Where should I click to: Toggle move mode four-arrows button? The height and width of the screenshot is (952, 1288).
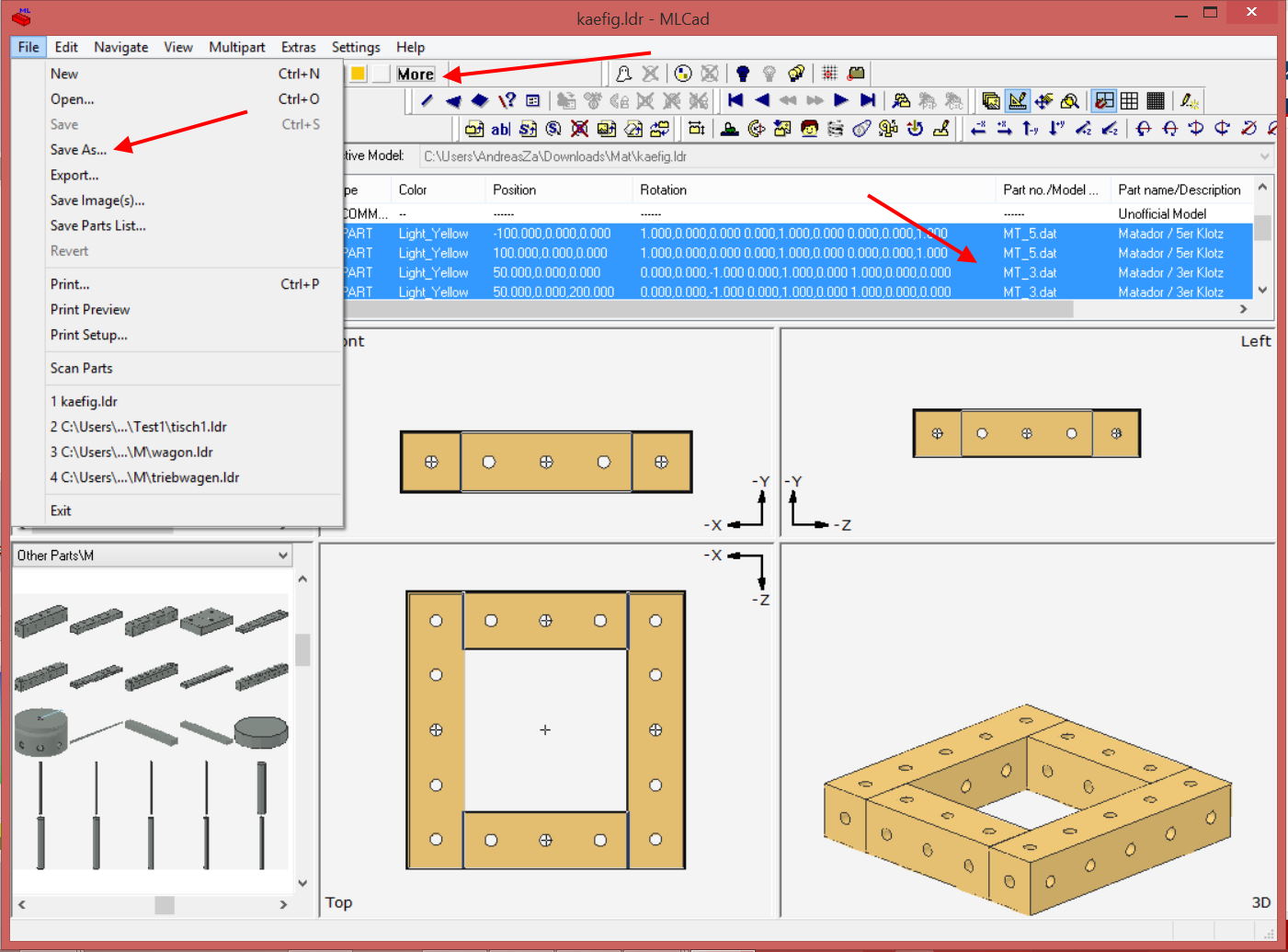(1043, 101)
